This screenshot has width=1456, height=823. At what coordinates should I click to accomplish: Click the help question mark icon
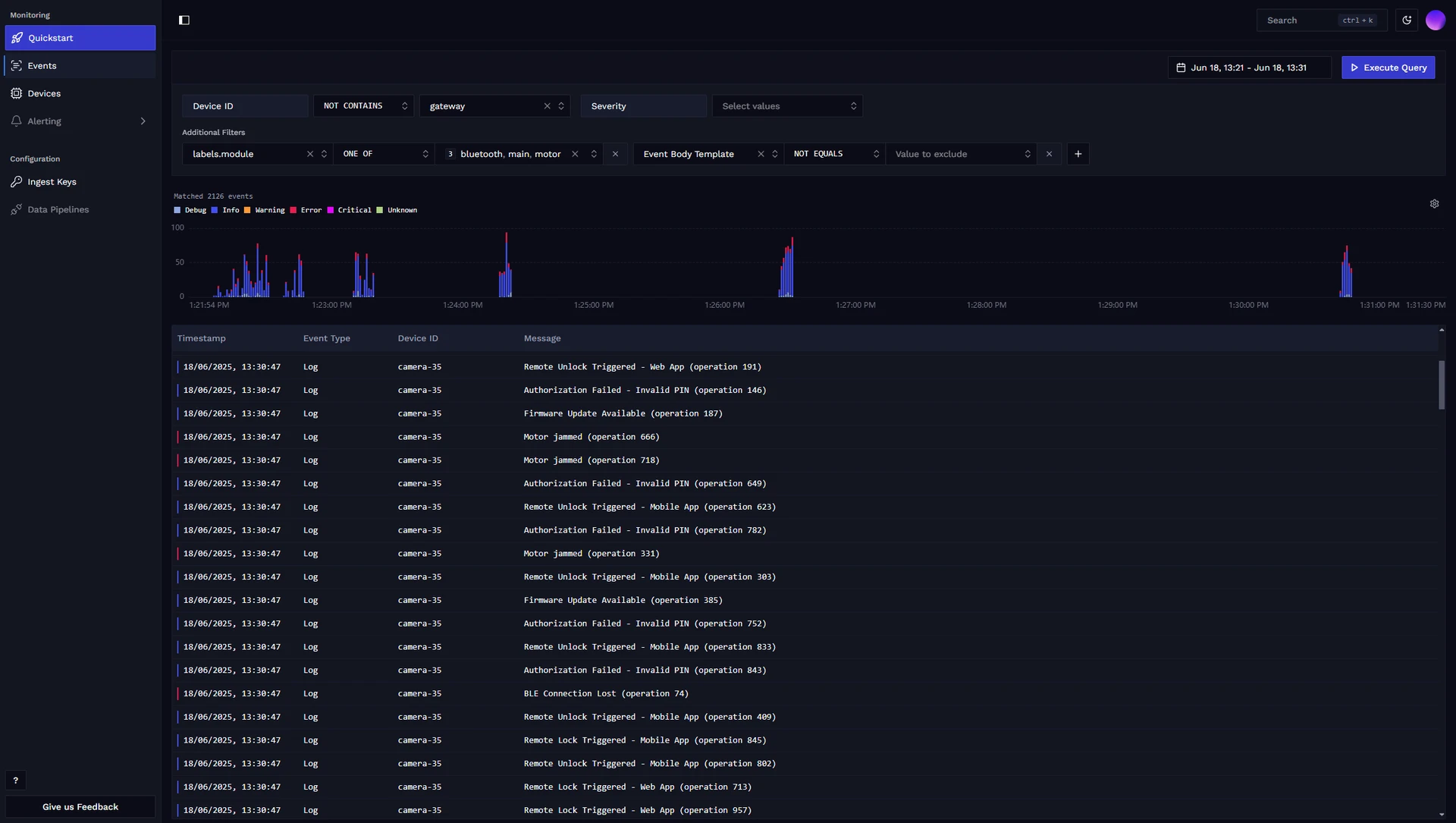click(x=16, y=781)
